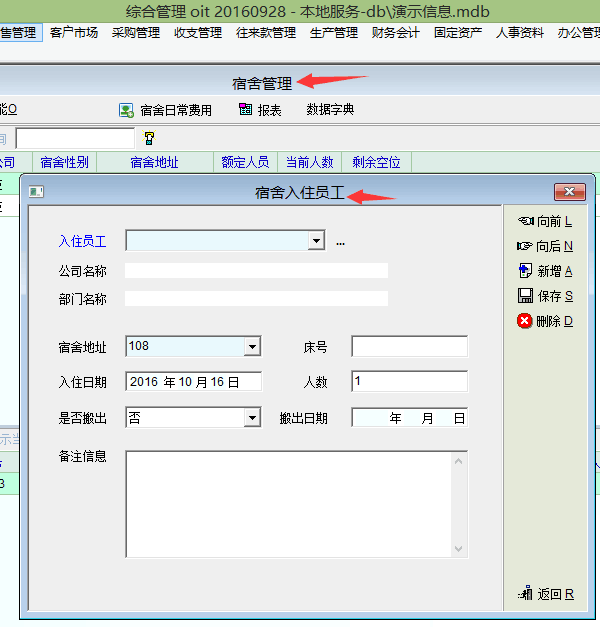This screenshot has height=627, width=600.
Task: Click the 向后 (next record) hand icon
Action: 525,246
